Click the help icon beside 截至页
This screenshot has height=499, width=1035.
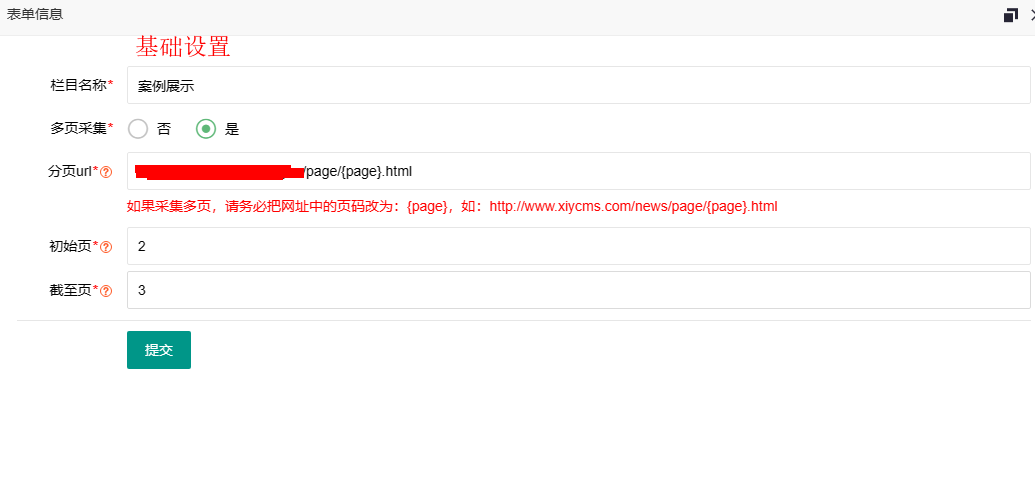106,291
